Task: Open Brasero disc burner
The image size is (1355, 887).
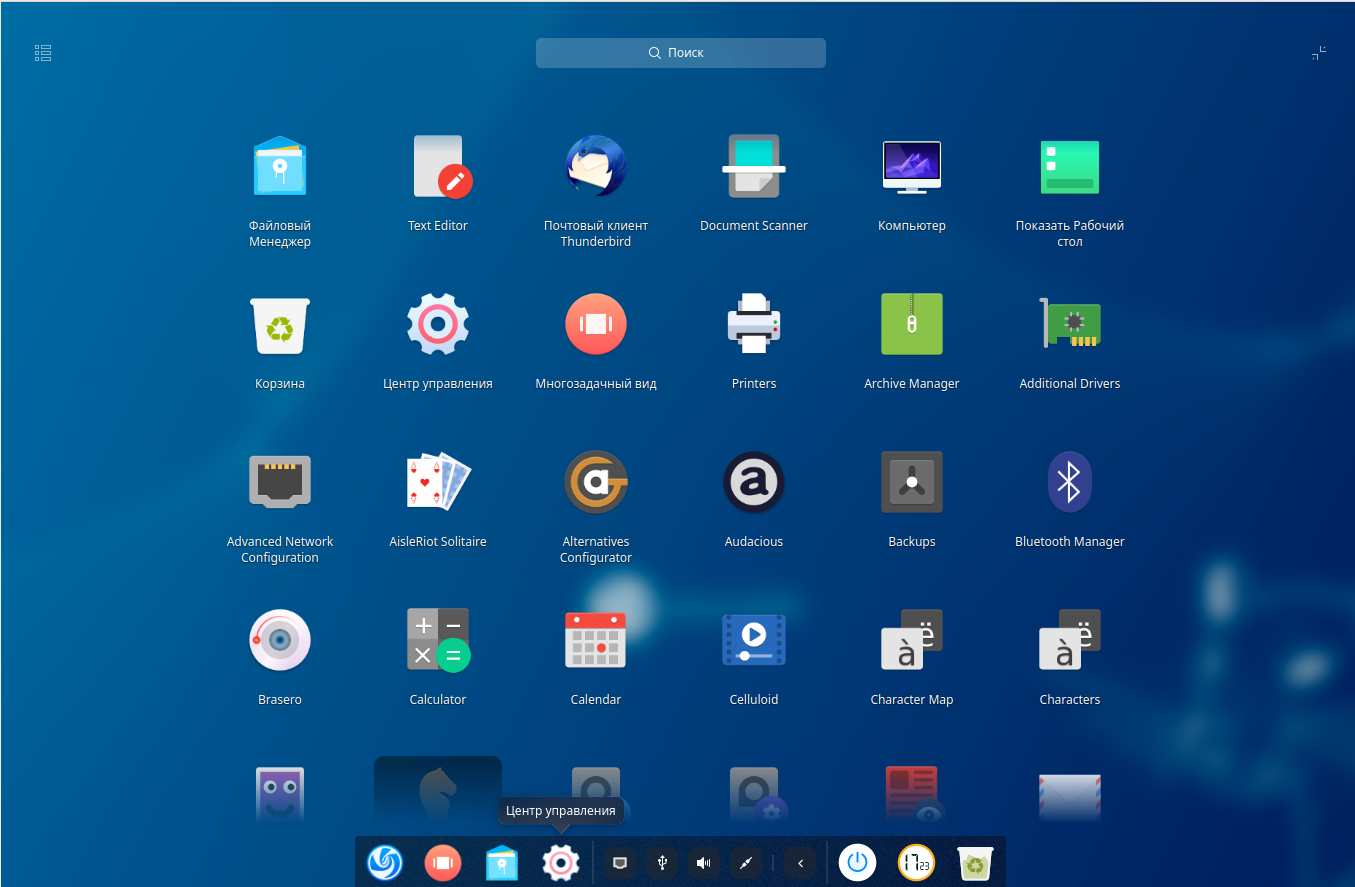Action: pos(280,640)
